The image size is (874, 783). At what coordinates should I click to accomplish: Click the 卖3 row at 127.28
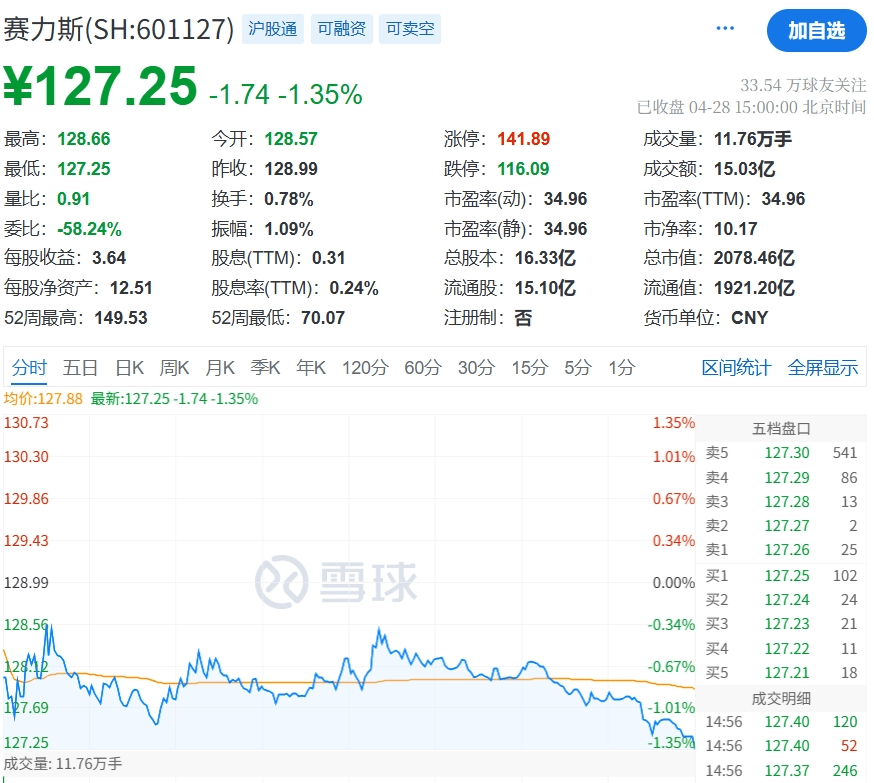pos(781,502)
